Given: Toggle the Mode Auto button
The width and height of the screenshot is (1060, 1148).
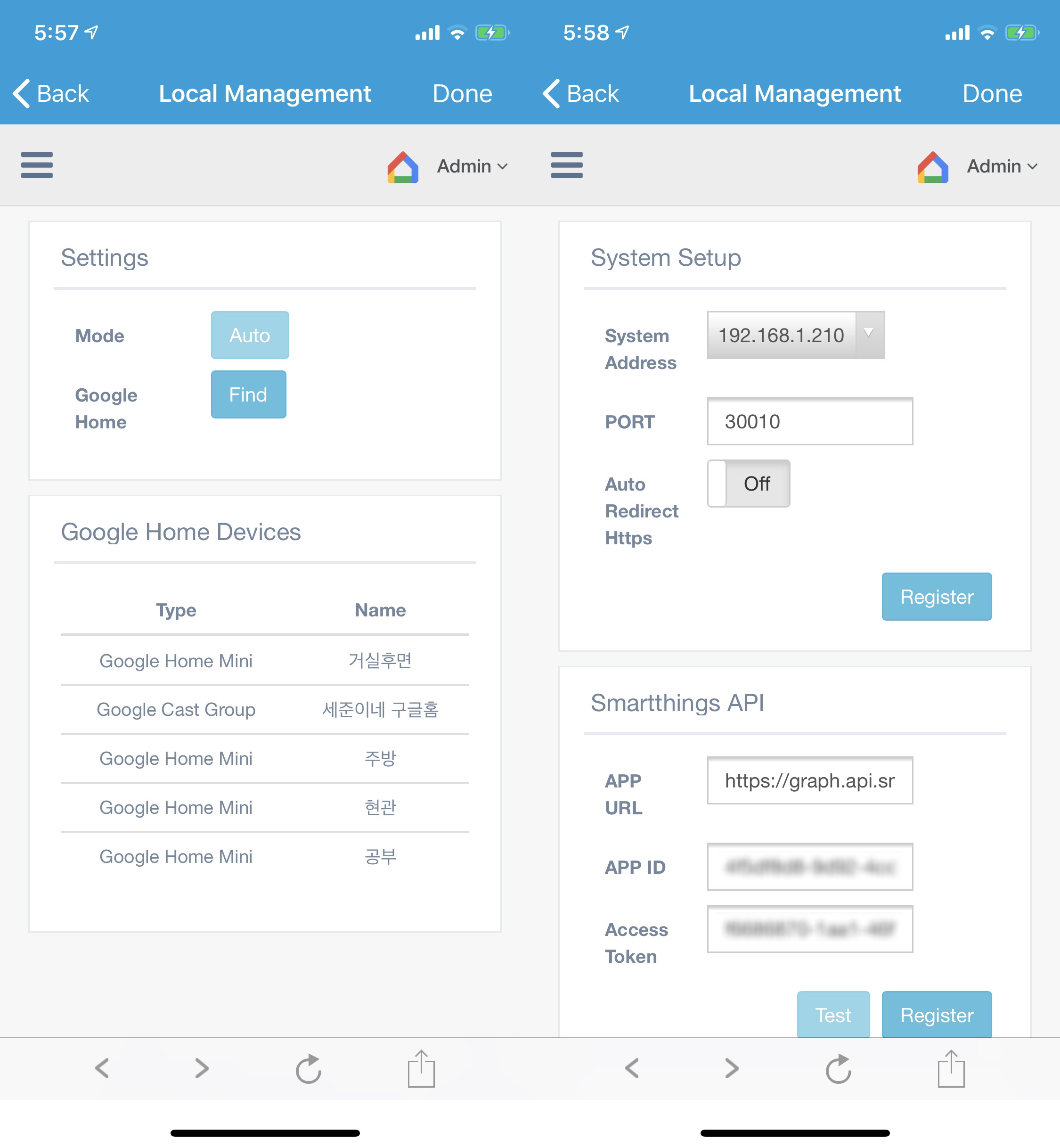Looking at the screenshot, I should tap(250, 335).
